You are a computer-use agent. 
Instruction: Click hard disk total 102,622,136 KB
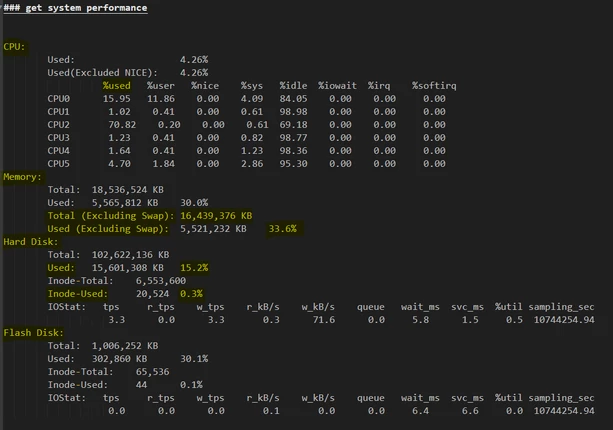click(130, 254)
